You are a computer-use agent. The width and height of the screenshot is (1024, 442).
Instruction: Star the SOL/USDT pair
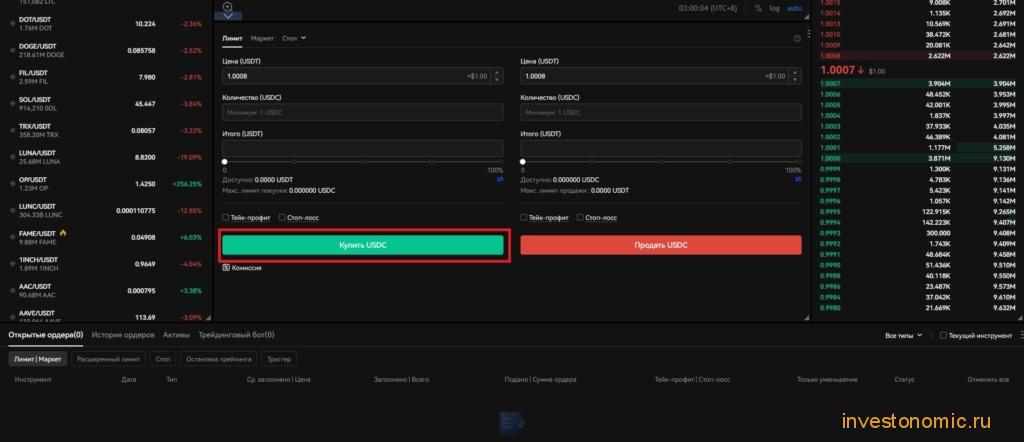click(12, 104)
